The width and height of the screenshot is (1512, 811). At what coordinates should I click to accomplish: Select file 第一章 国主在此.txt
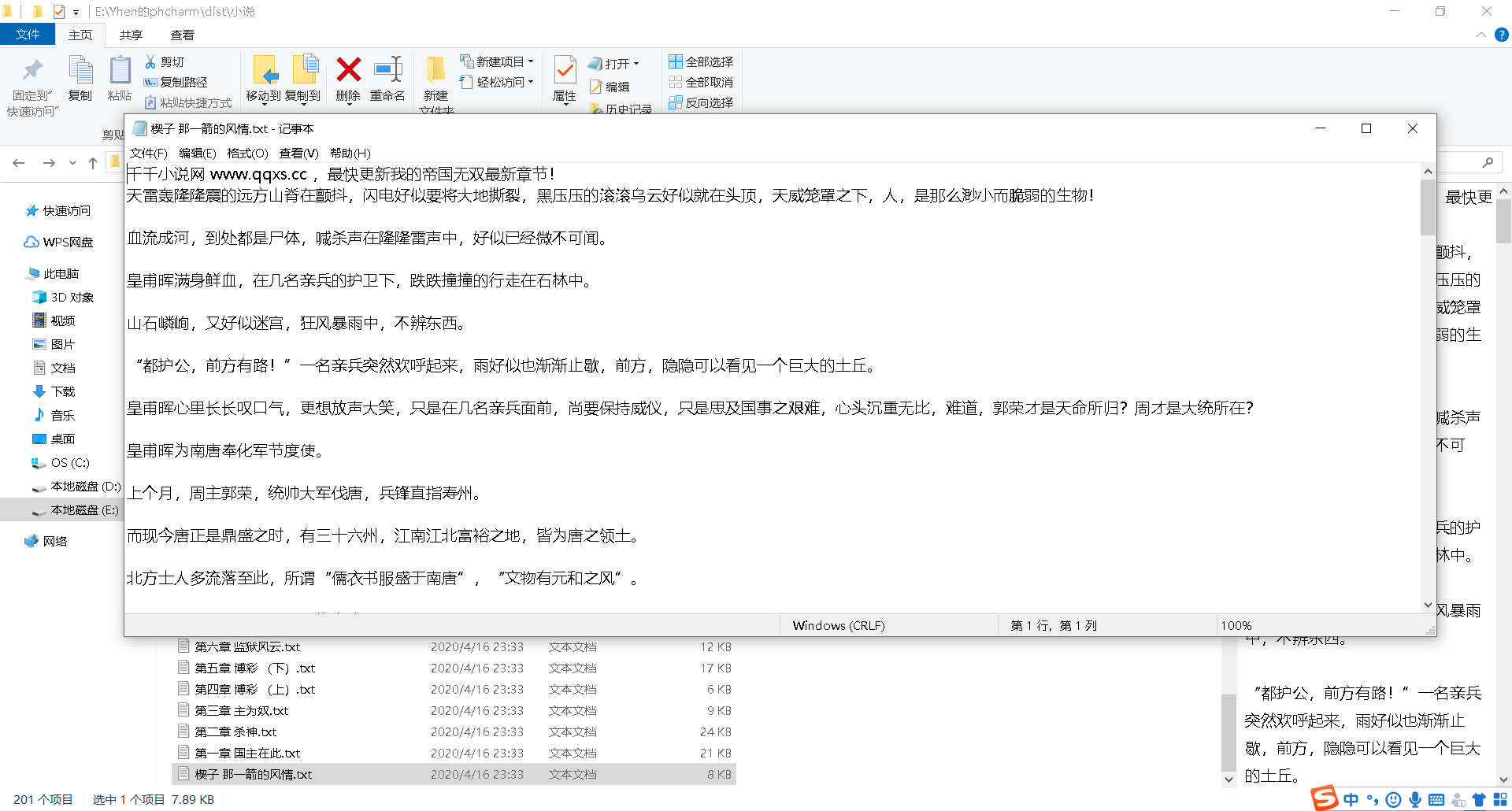247,753
